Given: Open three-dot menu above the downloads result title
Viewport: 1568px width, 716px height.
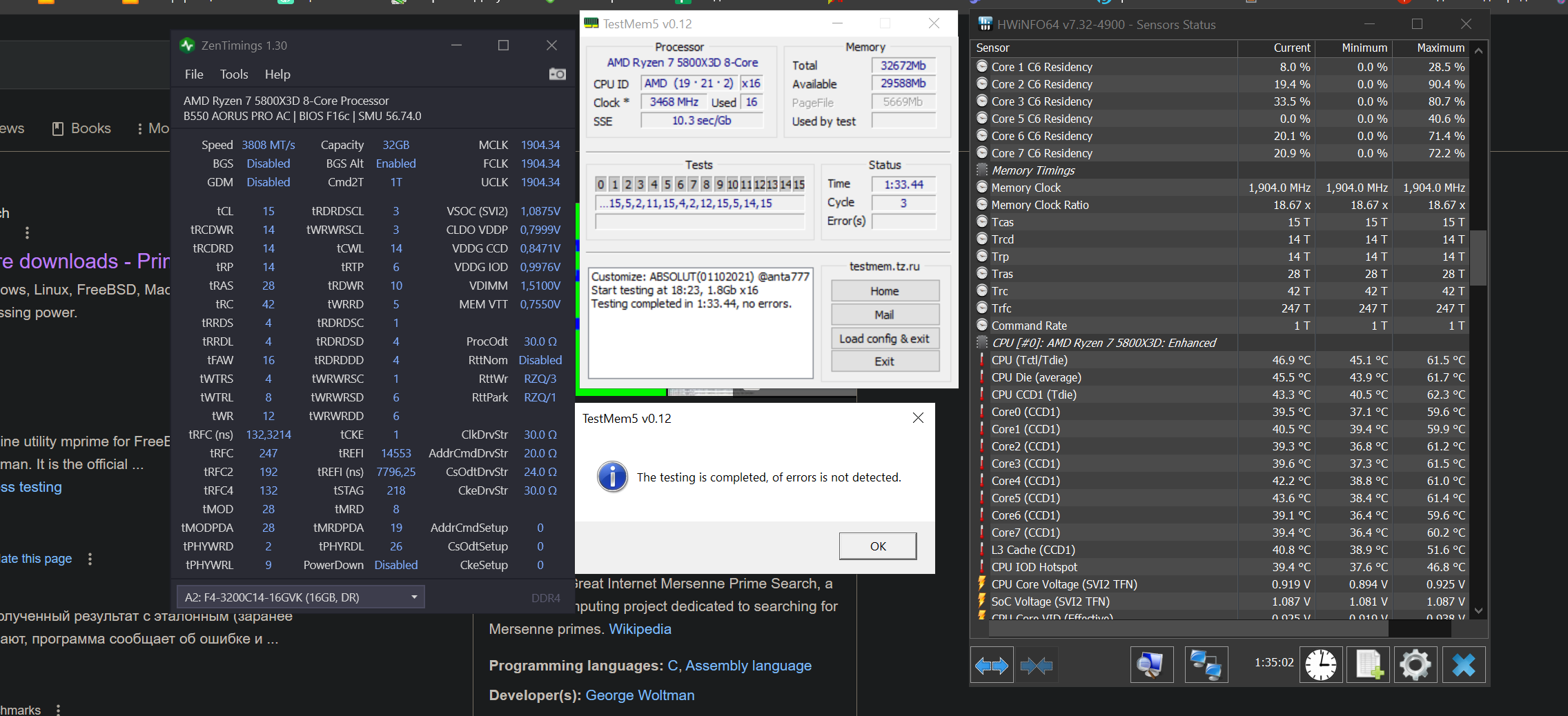Looking at the screenshot, I should 27,232.
